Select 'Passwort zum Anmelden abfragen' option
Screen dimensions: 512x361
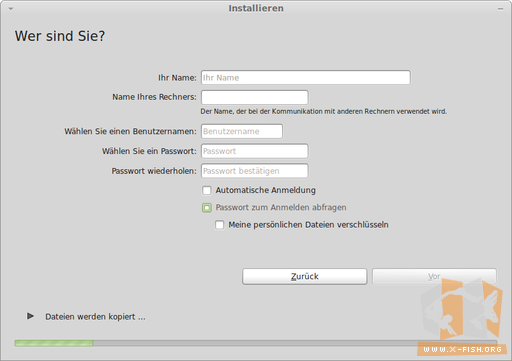pos(207,208)
